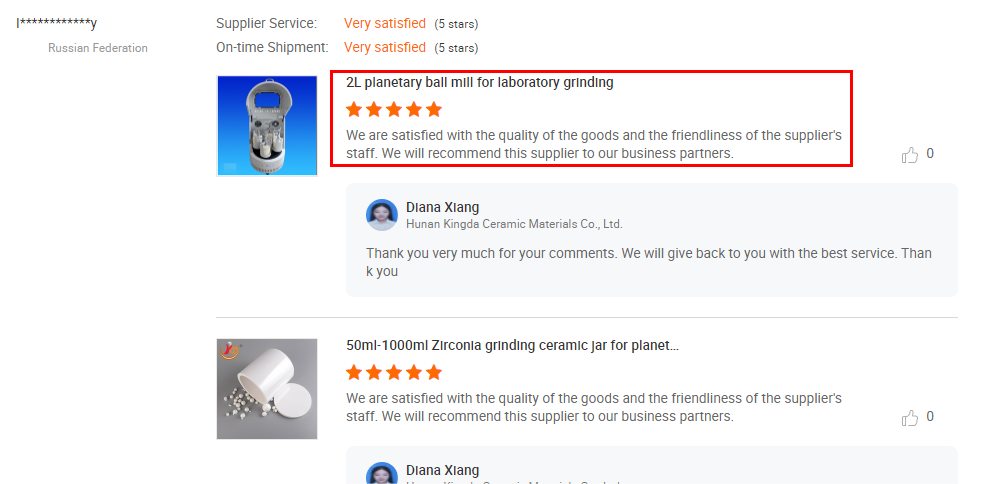Click the first star of Zirconia jar rating

[354, 373]
